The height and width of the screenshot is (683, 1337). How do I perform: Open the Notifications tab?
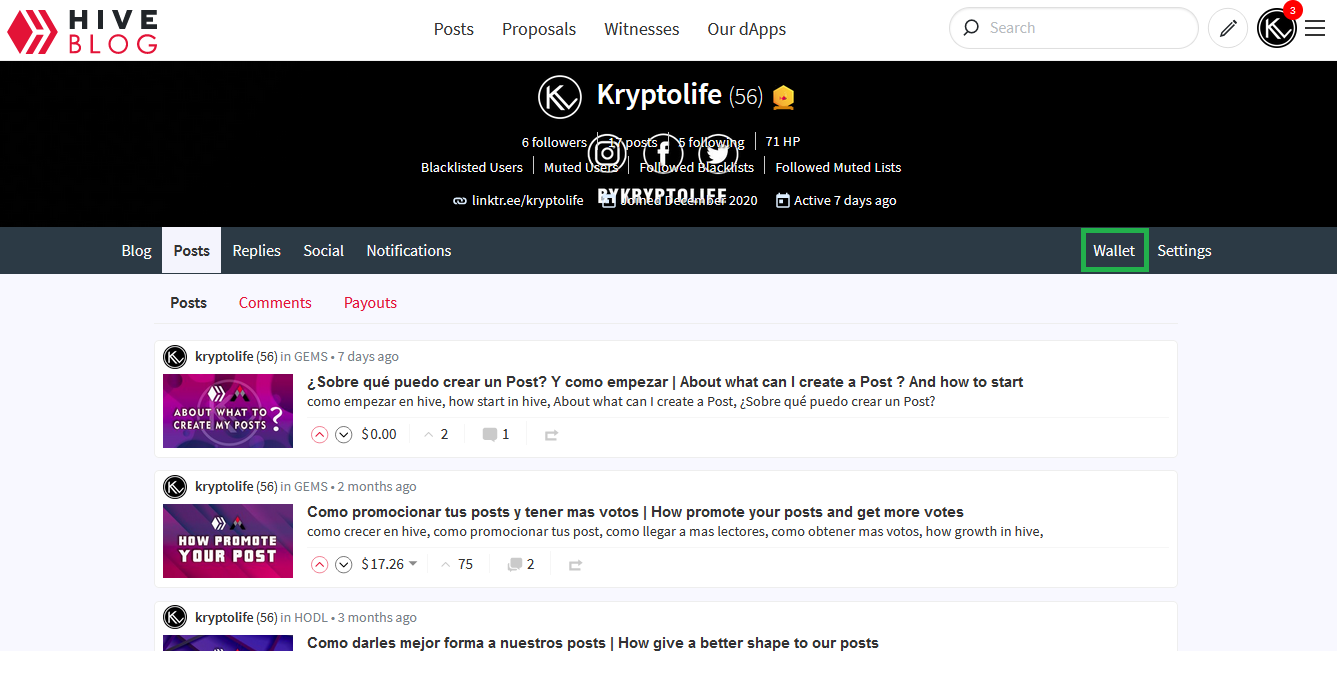pos(409,250)
